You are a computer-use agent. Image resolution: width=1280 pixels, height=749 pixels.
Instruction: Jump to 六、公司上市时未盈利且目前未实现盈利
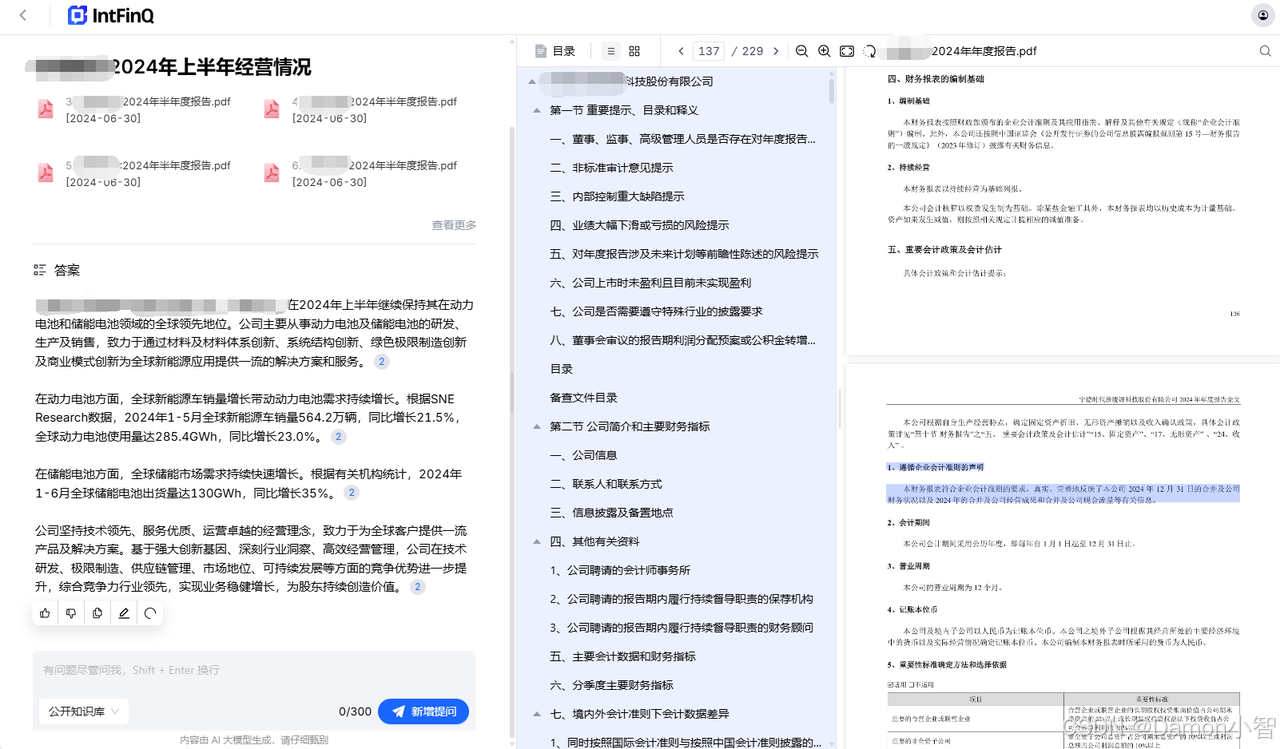[650, 283]
